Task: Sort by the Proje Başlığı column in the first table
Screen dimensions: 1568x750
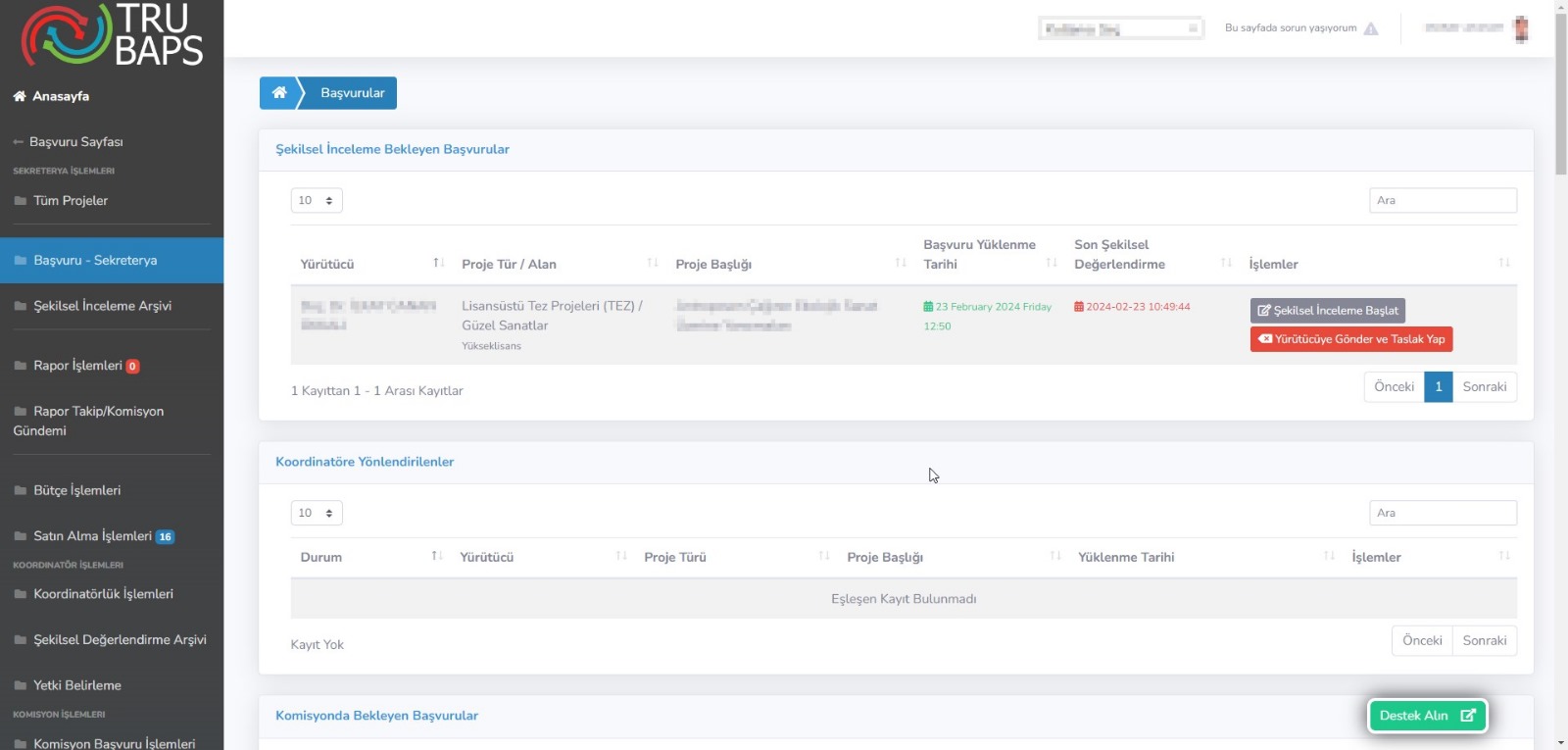Action: (901, 263)
